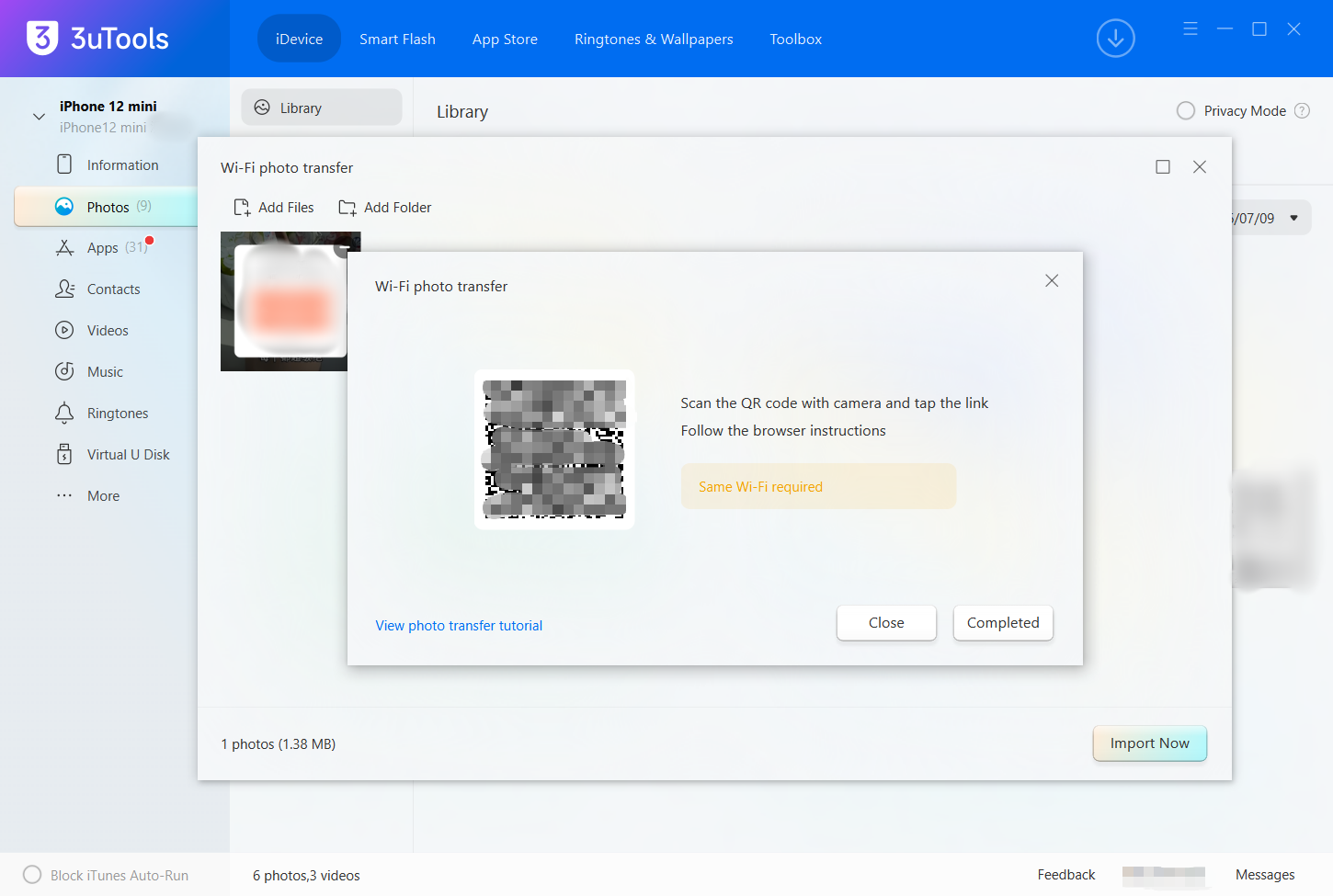Open the Privacy Mode help question icon
The width and height of the screenshot is (1333, 896).
pyautogui.click(x=1302, y=110)
